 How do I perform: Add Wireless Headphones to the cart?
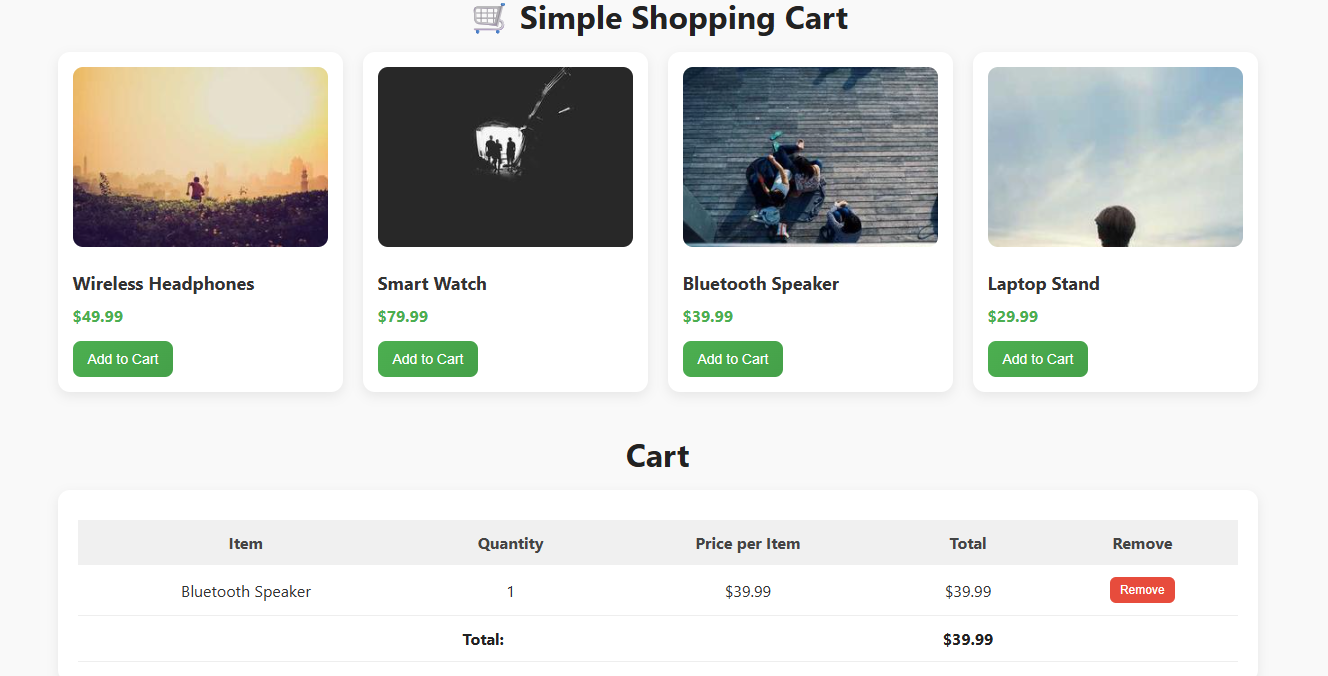123,359
